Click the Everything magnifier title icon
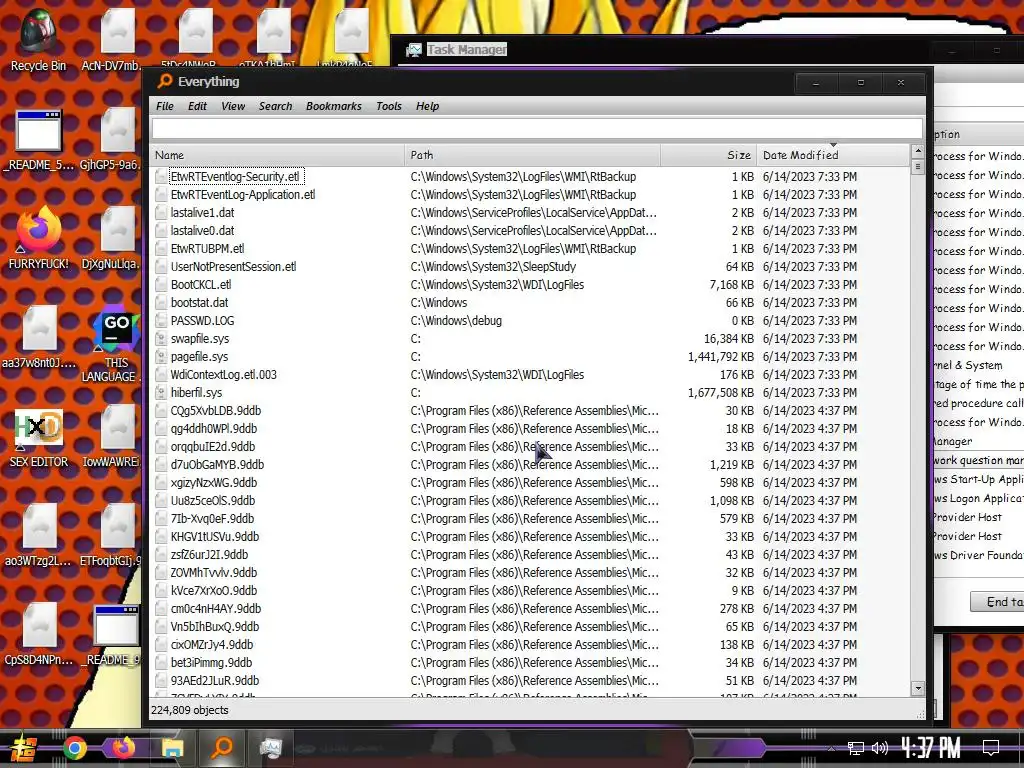Viewport: 1024px width, 768px height. (x=165, y=81)
